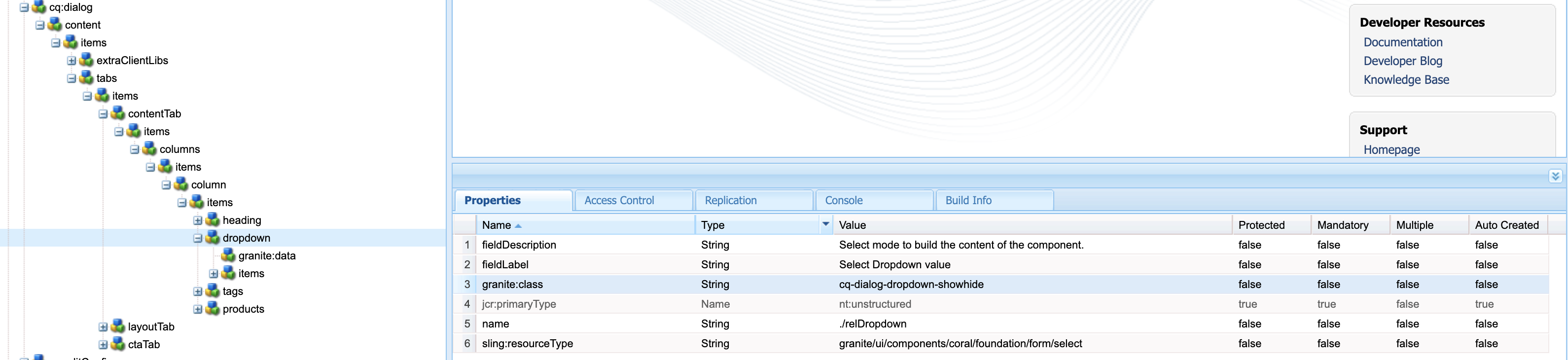The width and height of the screenshot is (1568, 360).
Task: Collapse the contentTab tree node
Action: click(x=103, y=114)
